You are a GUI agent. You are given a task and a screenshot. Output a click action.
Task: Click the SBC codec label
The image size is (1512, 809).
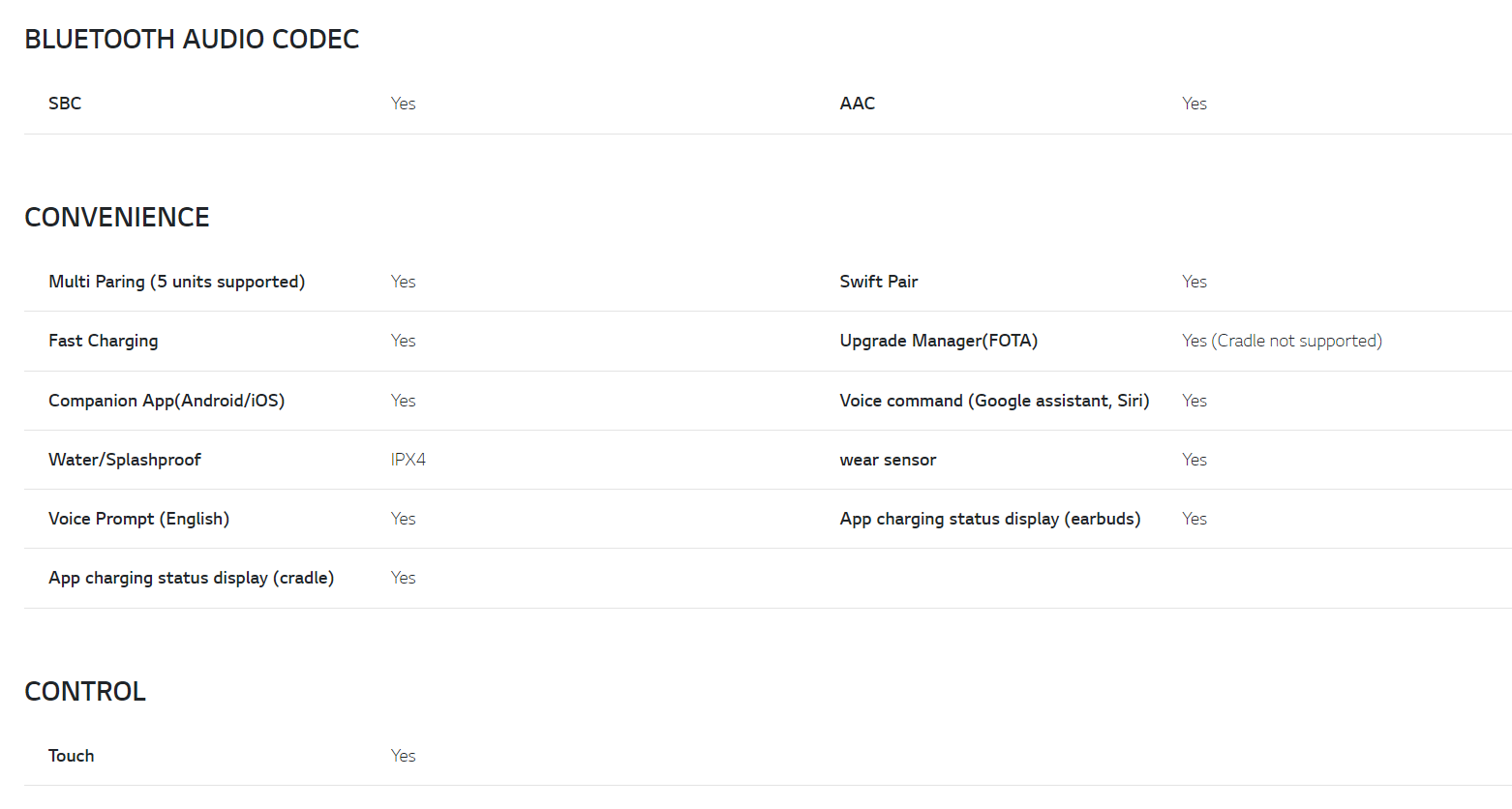click(65, 104)
